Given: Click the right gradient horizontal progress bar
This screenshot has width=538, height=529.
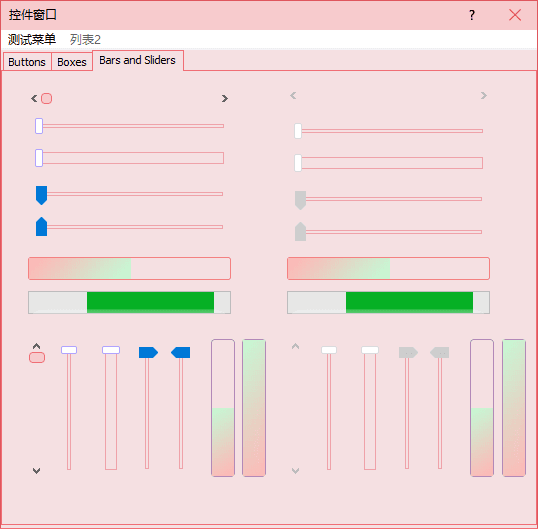Looking at the screenshot, I should tap(388, 268).
